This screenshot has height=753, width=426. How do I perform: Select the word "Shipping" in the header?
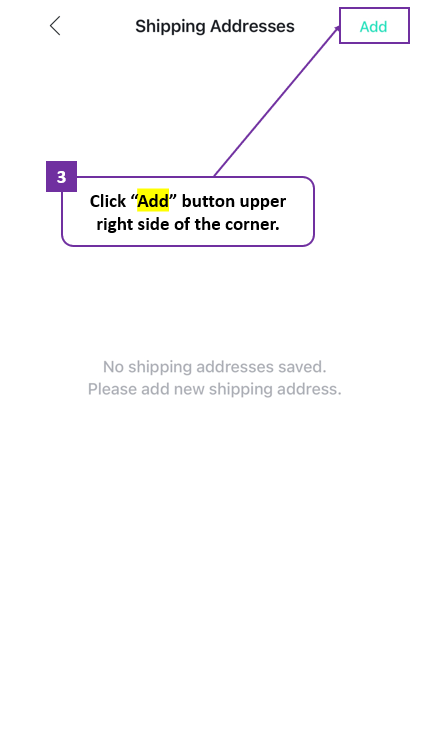point(170,27)
